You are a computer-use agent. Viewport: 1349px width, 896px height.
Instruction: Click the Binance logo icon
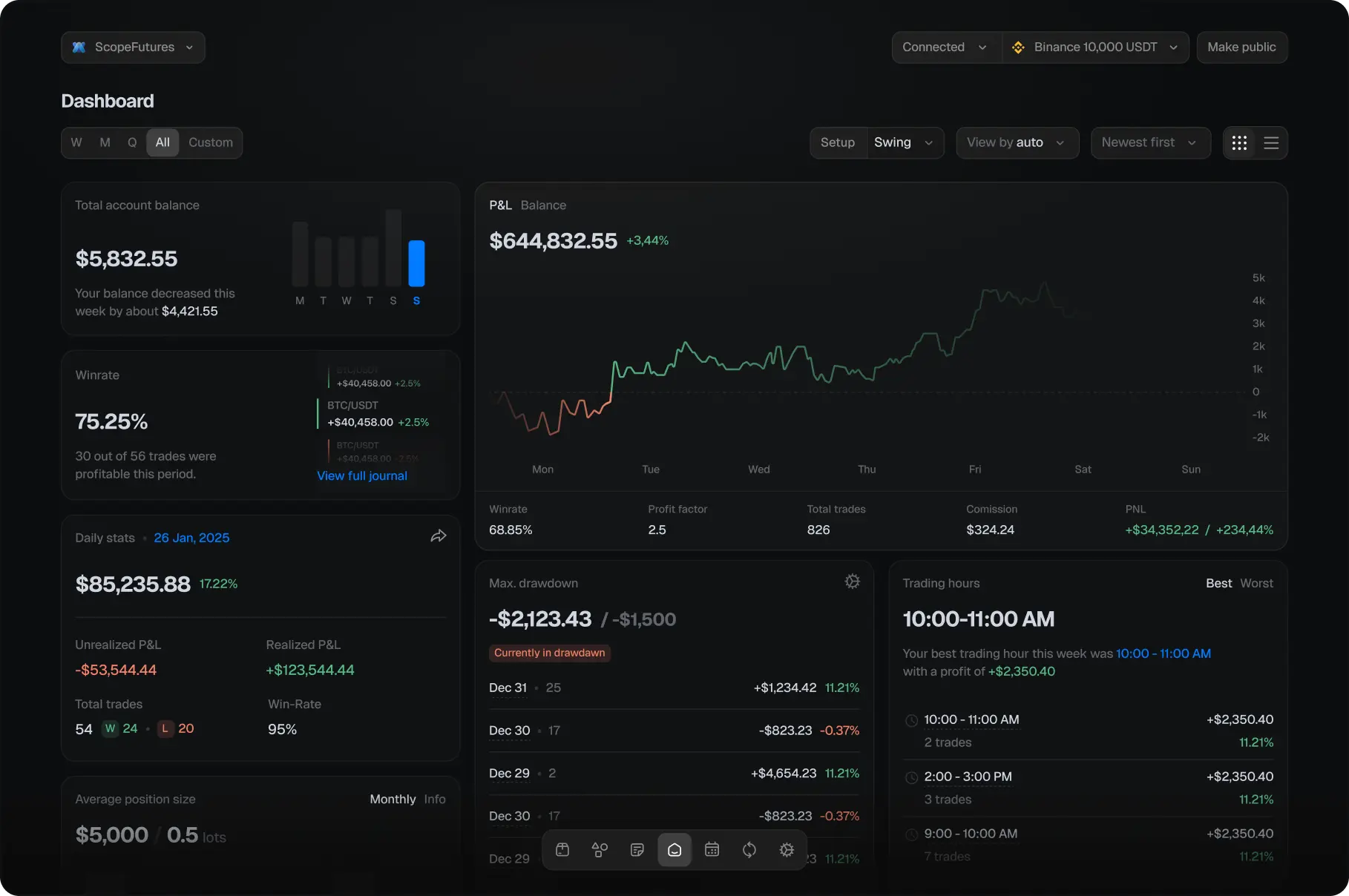[1018, 47]
